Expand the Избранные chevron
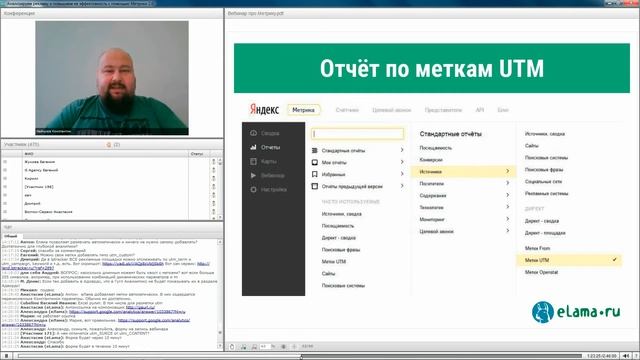 click(x=402, y=174)
